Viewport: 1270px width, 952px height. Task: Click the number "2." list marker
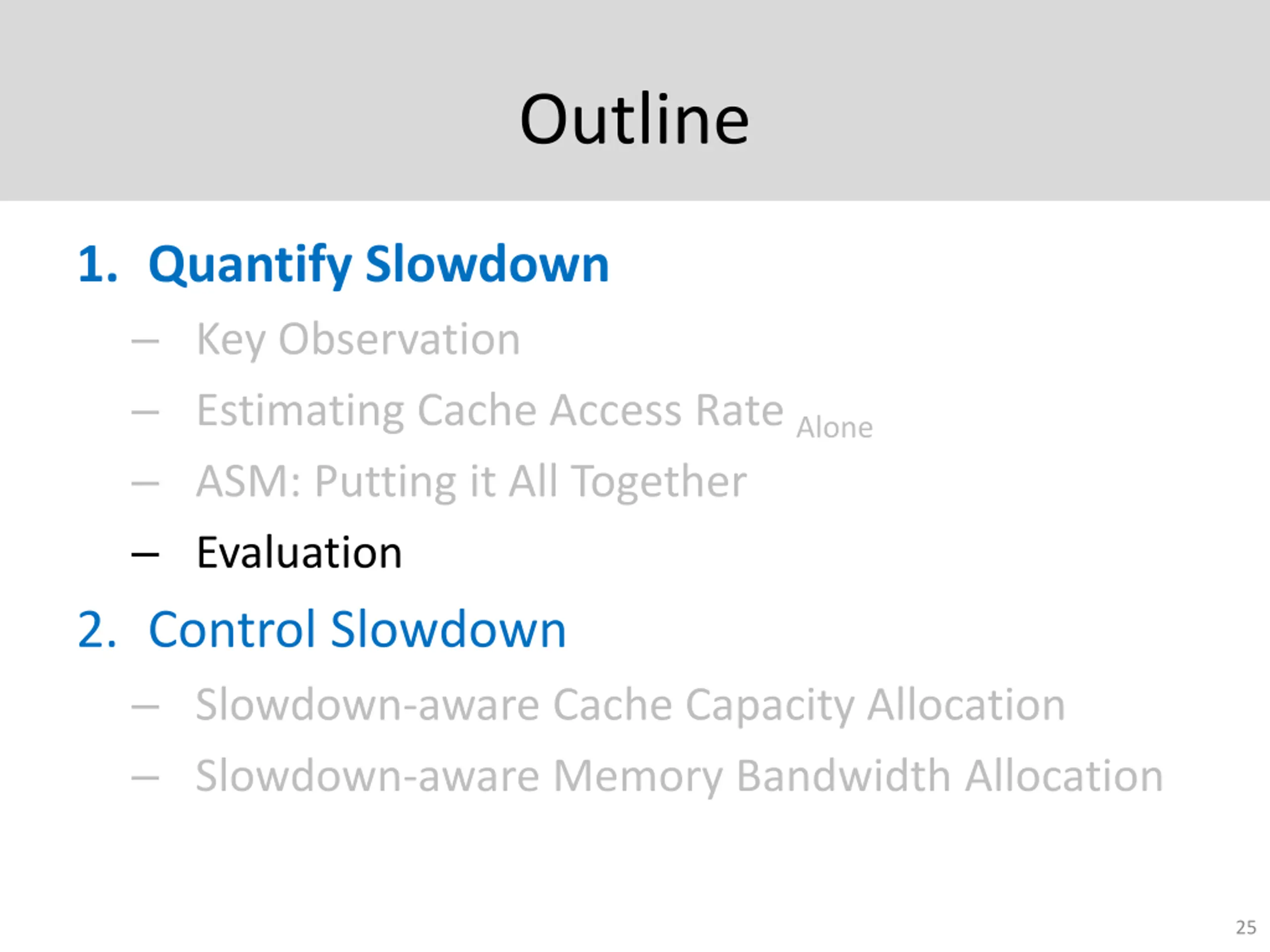(98, 630)
